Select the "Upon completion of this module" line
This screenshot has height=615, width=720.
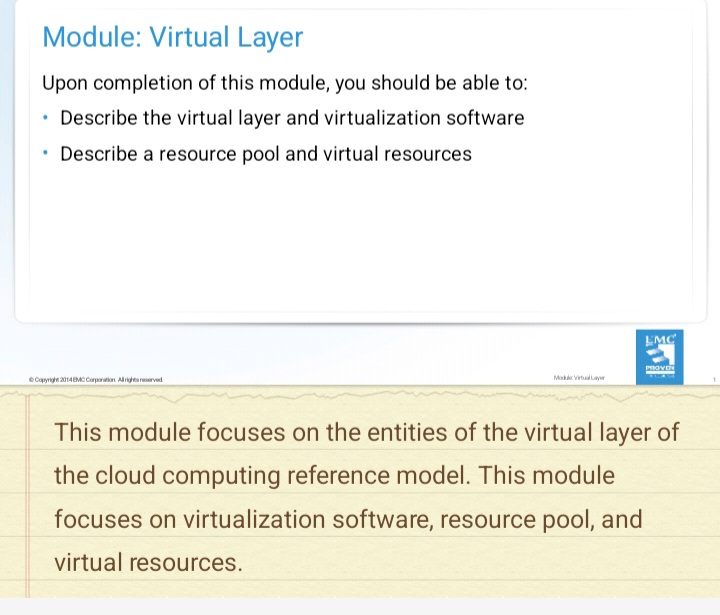(x=284, y=82)
